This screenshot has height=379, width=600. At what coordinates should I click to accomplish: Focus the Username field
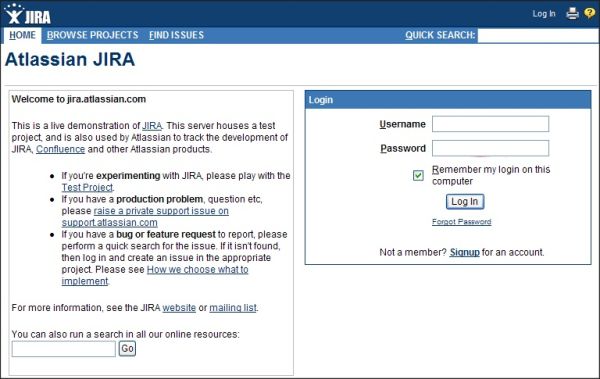491,124
